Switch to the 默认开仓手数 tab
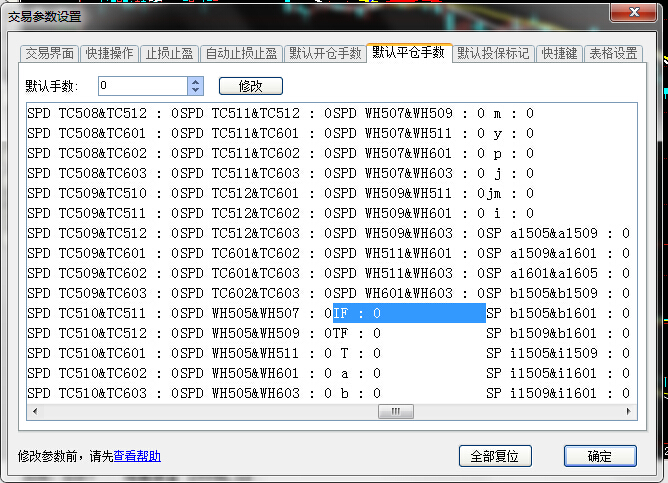Image resolution: width=668 pixels, height=483 pixels. pyautogui.click(x=325, y=54)
